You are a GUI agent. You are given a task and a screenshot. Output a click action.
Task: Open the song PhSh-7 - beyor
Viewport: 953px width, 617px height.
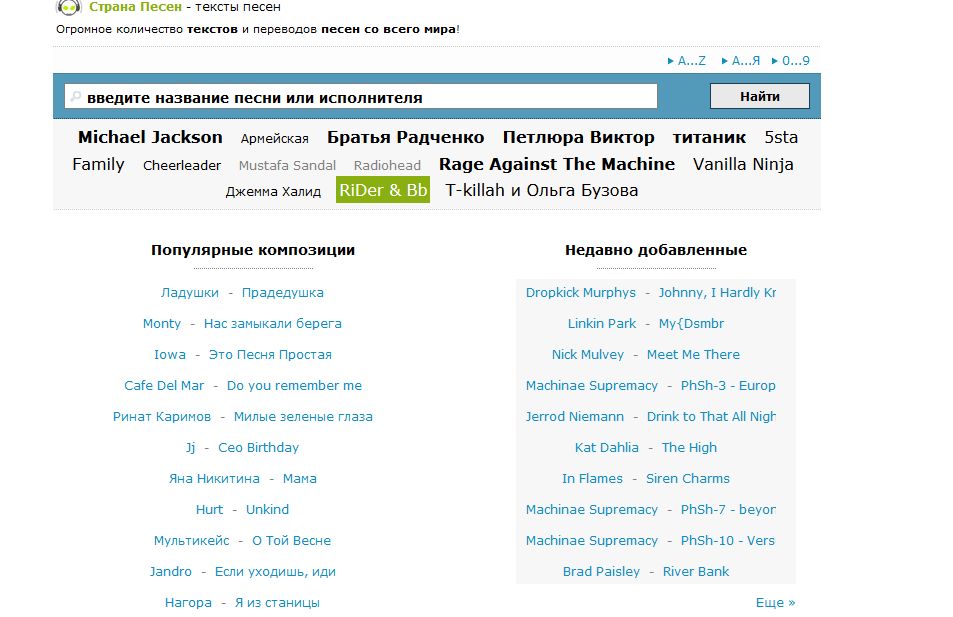pyautogui.click(x=728, y=509)
